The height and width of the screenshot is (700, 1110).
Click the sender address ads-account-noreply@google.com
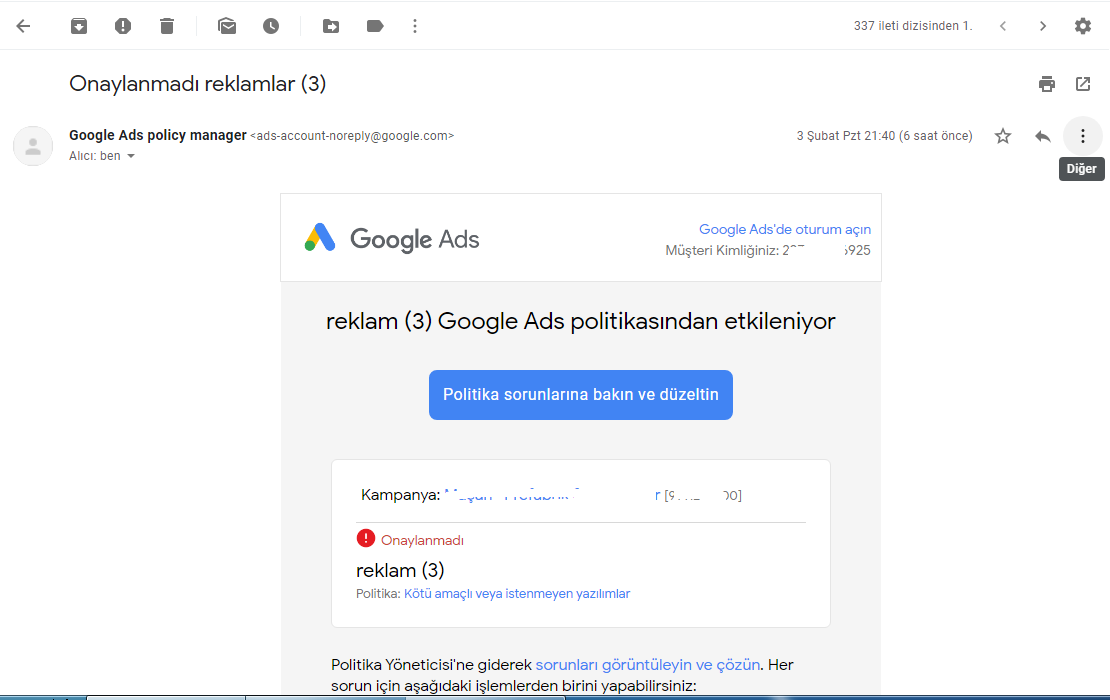(352, 136)
